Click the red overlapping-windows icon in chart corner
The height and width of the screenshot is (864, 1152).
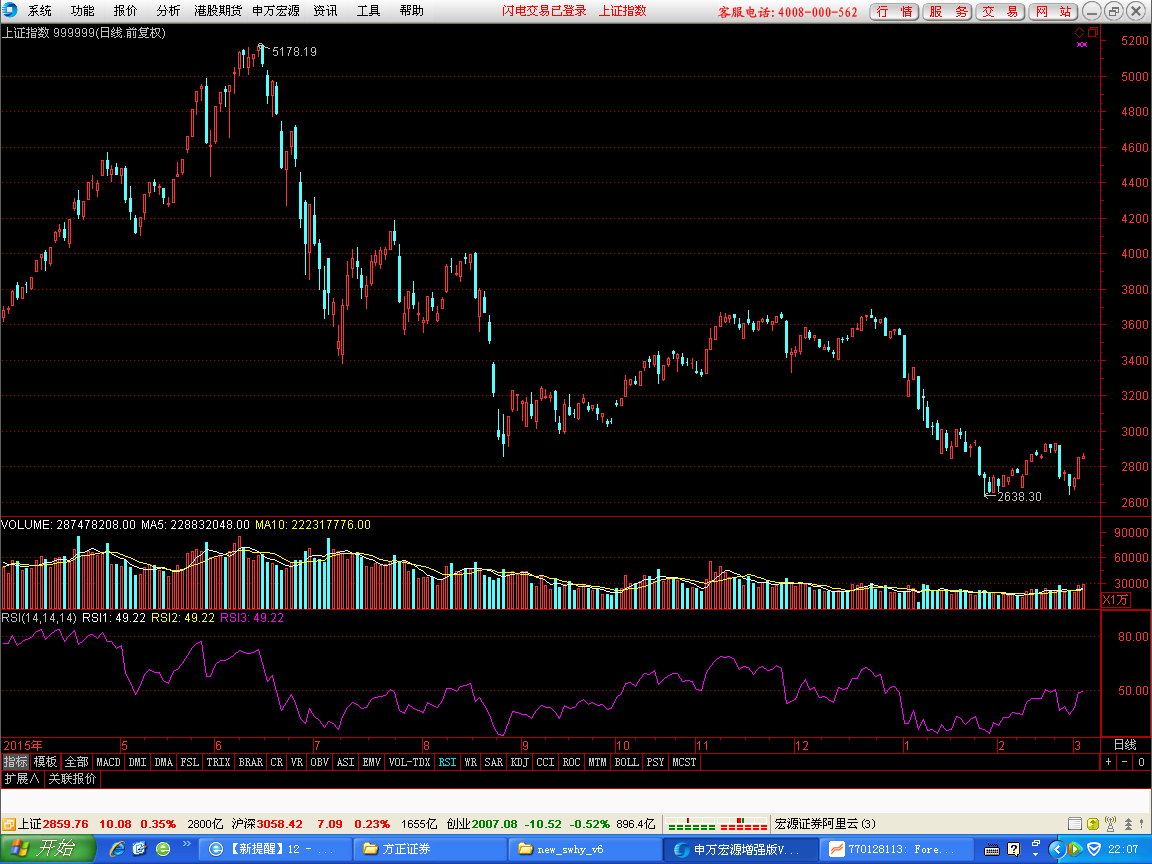pyautogui.click(x=1093, y=32)
